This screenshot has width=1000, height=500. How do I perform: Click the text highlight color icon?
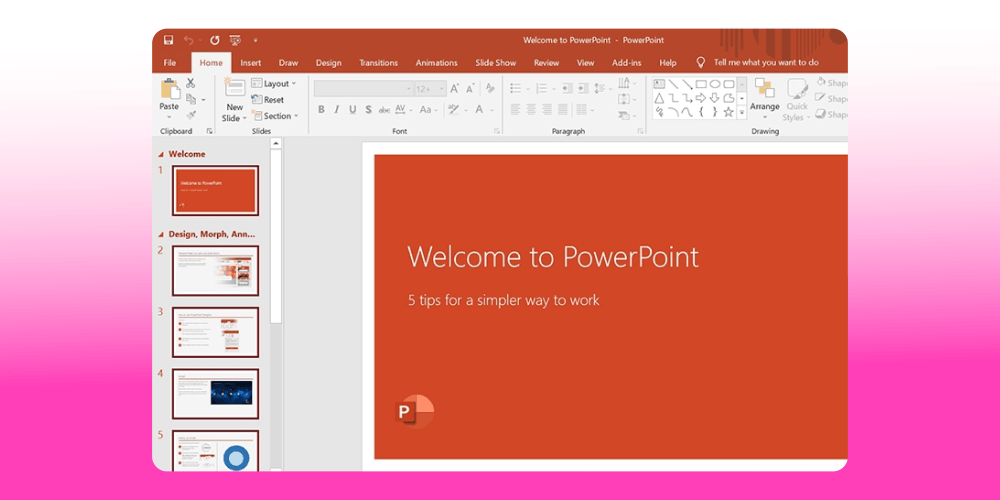453,110
